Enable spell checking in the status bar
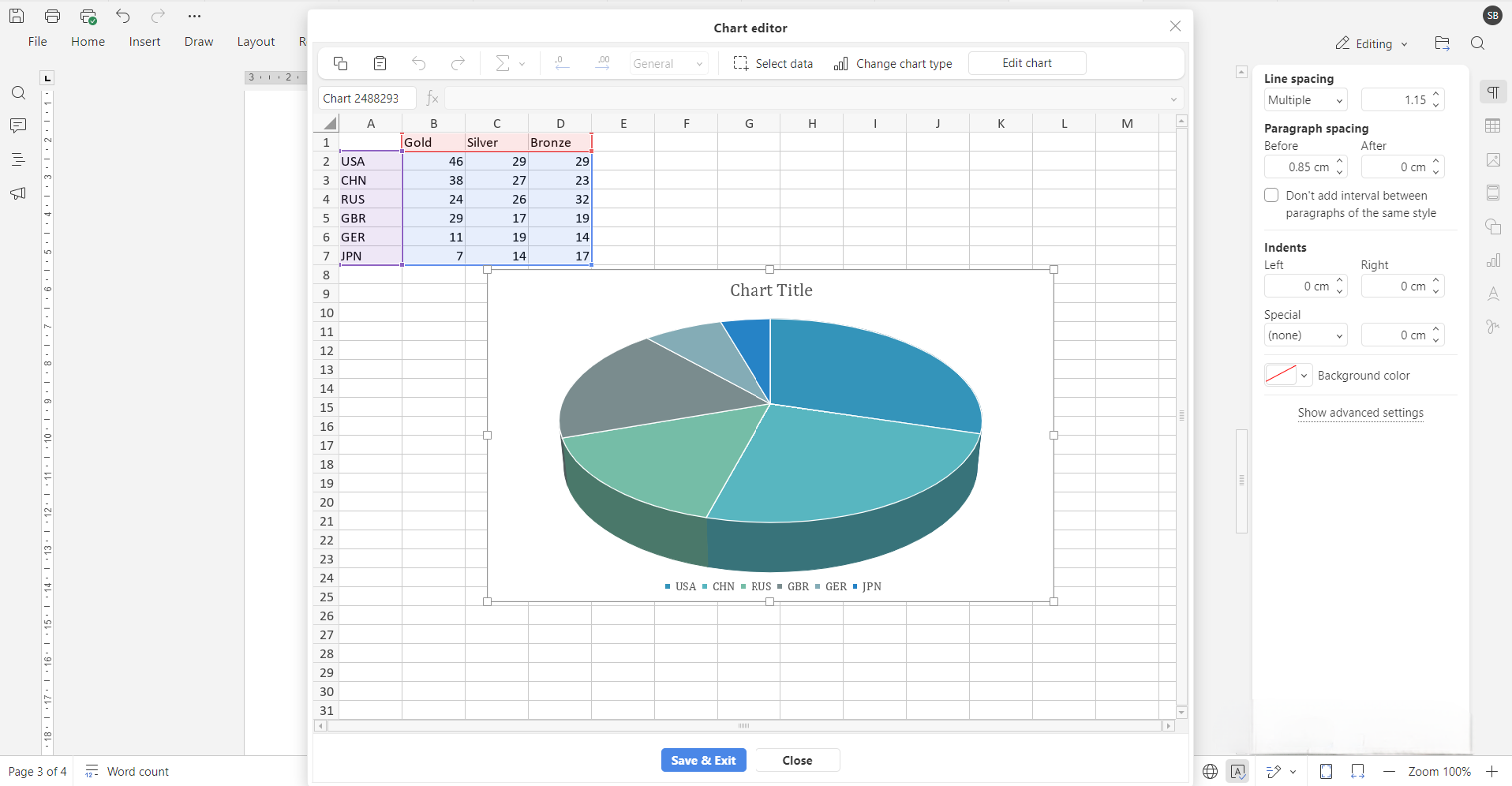 click(x=1239, y=771)
